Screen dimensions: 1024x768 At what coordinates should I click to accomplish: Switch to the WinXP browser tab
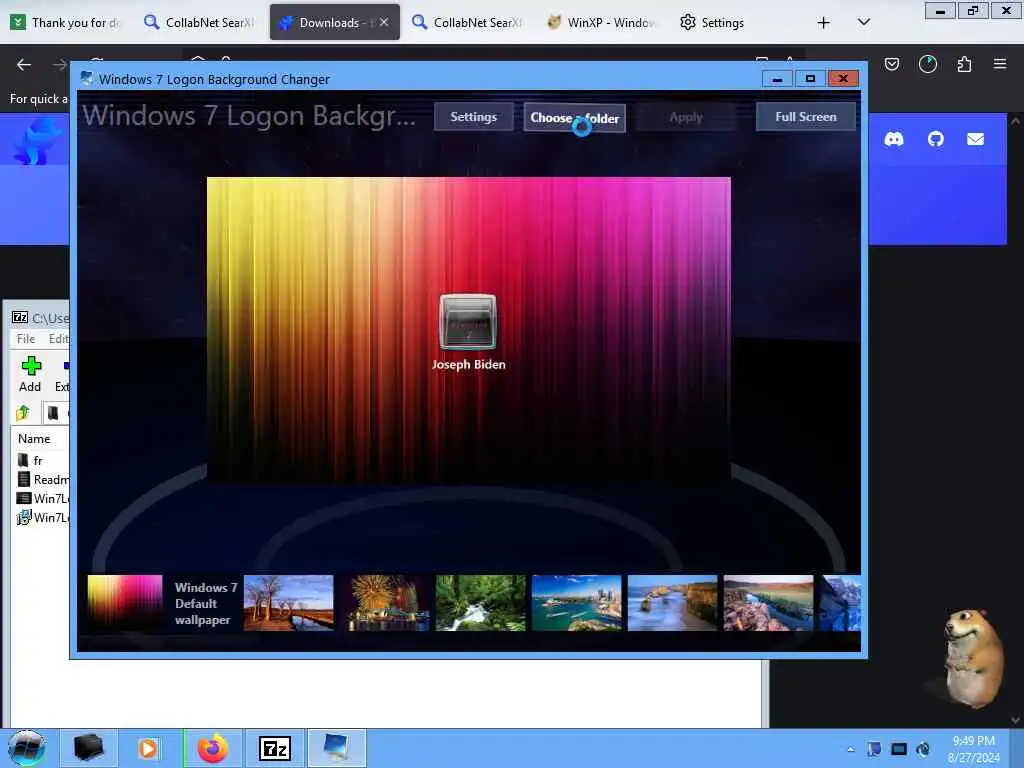[601, 23]
